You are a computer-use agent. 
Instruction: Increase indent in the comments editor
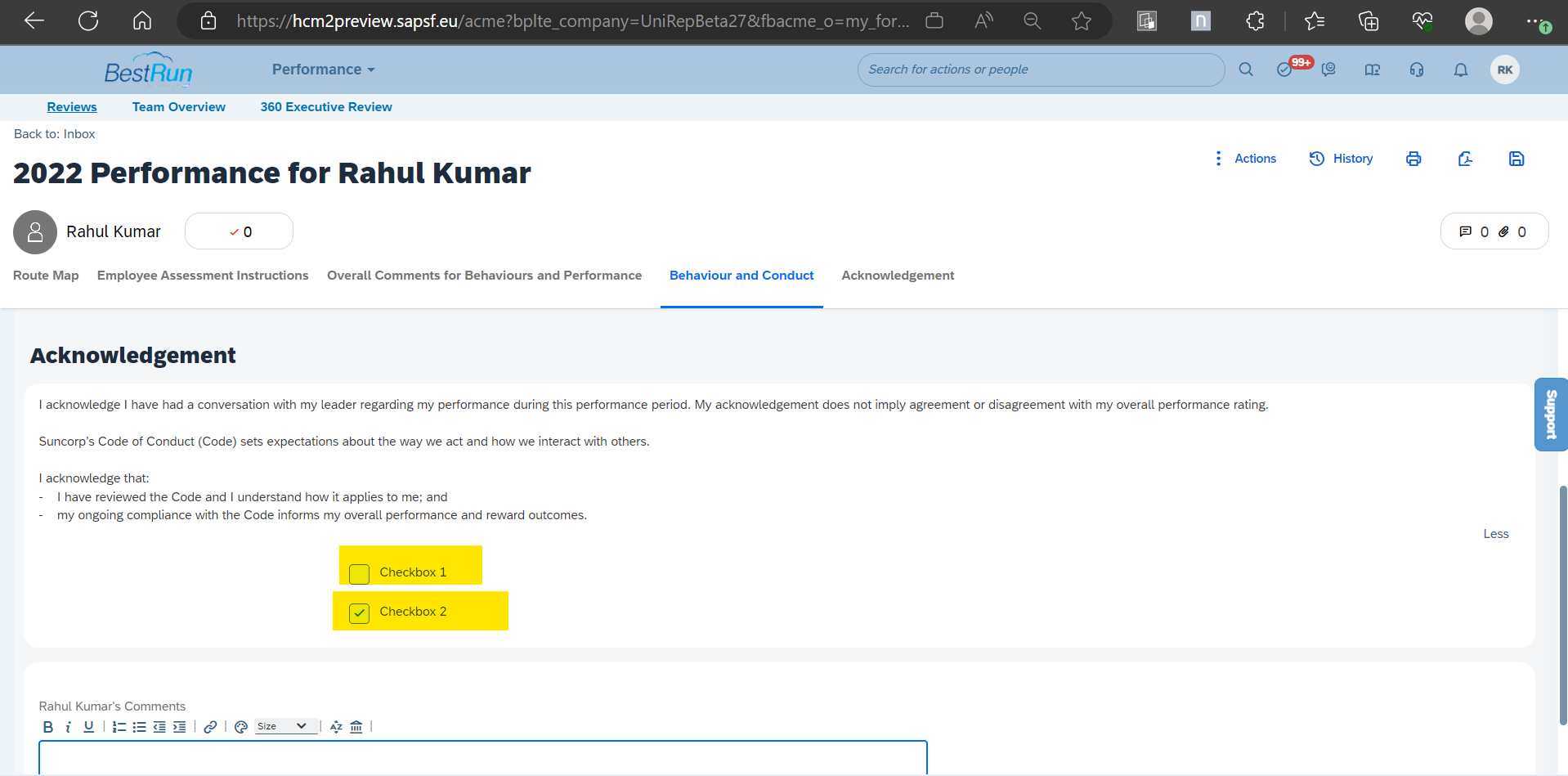[179, 727]
